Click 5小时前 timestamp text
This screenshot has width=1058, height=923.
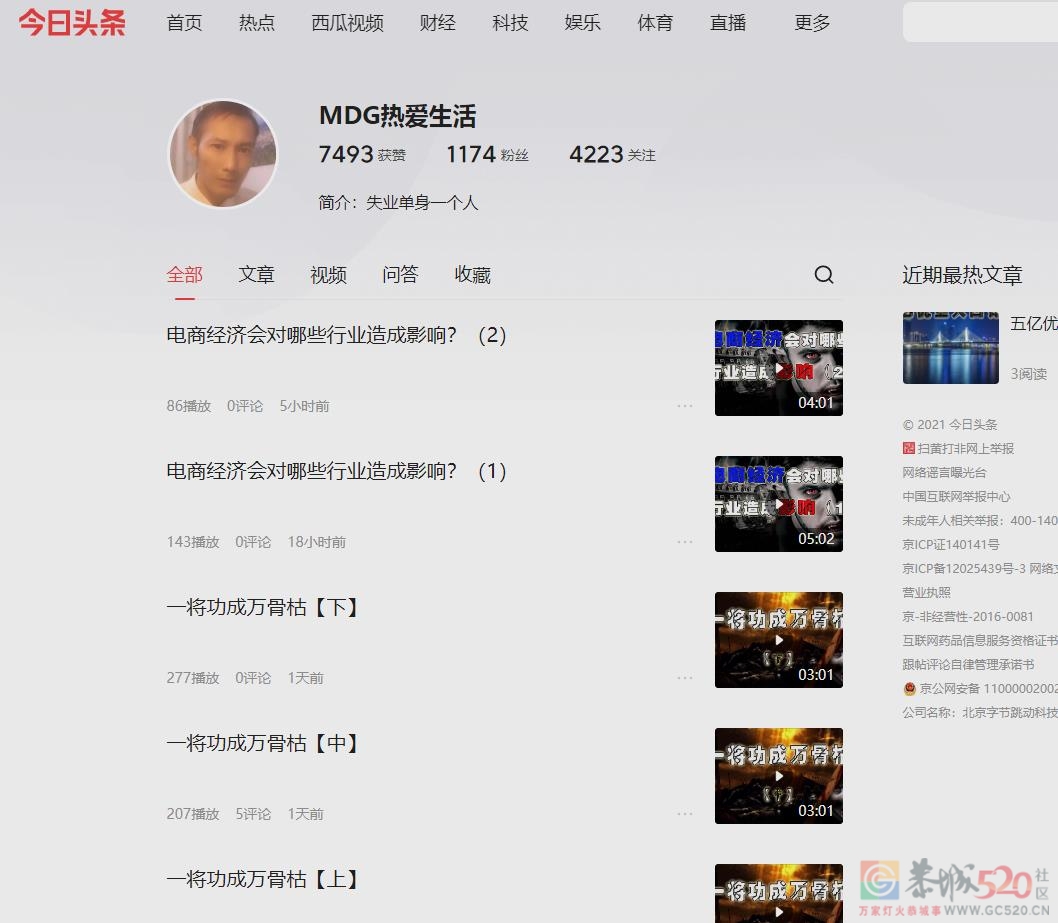pyautogui.click(x=304, y=406)
